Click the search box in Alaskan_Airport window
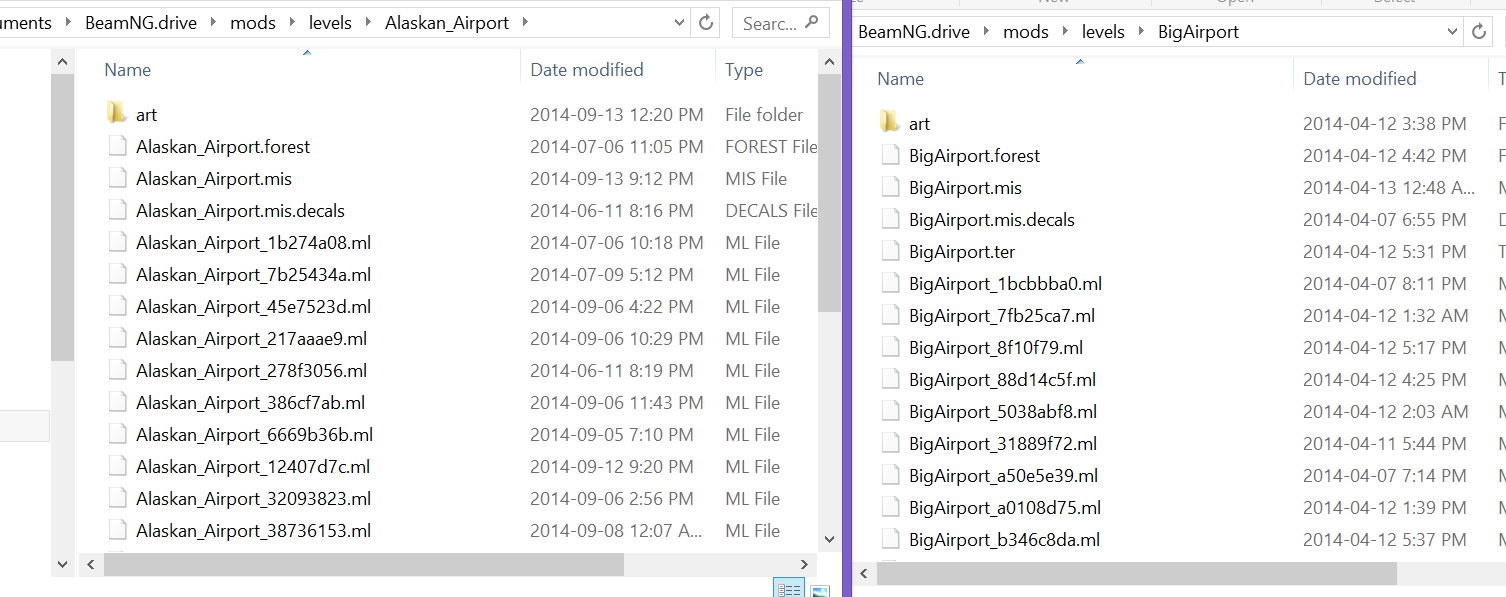Viewport: 1506px width, 597px height. click(780, 23)
